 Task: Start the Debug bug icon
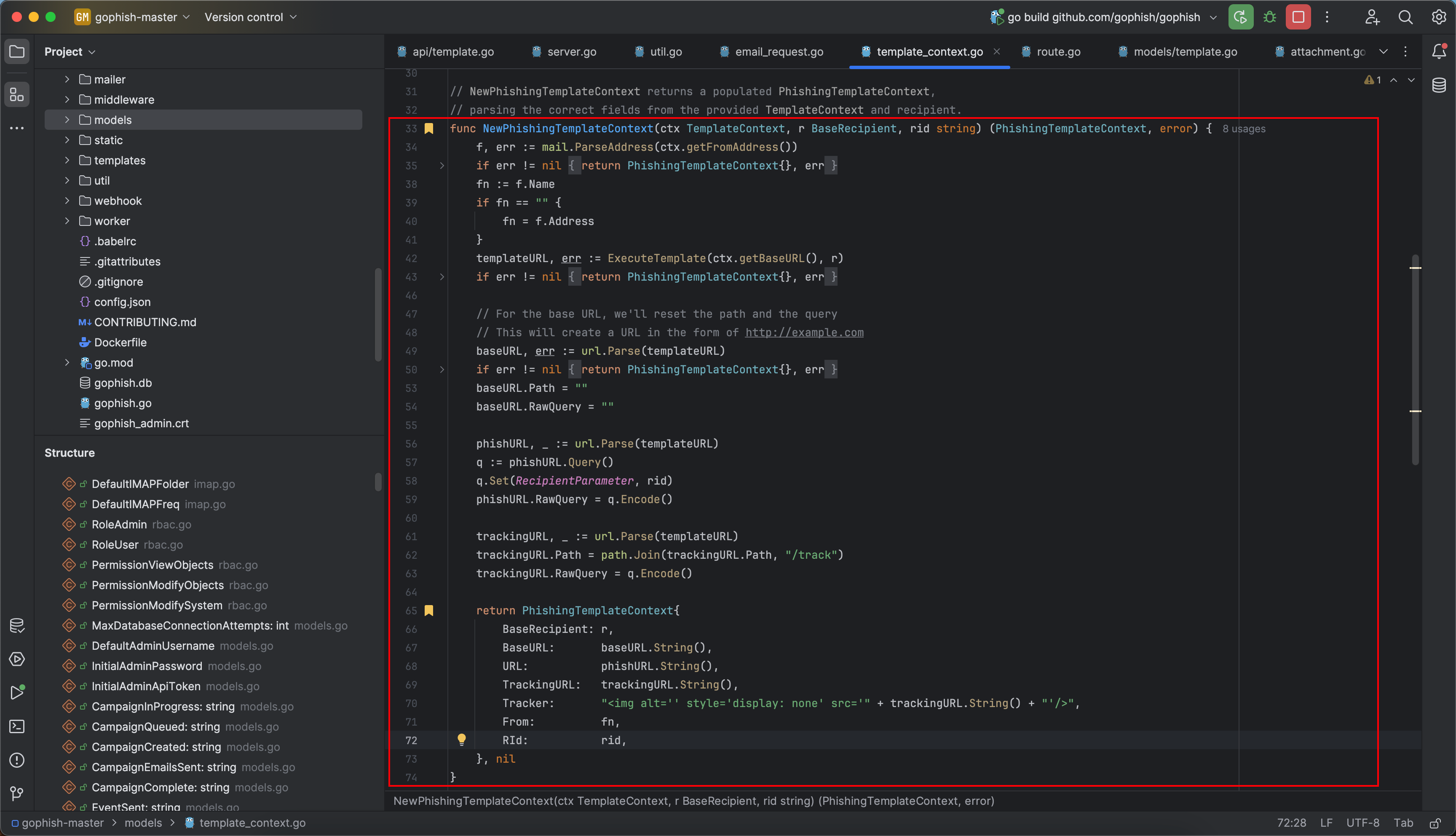(x=1269, y=17)
